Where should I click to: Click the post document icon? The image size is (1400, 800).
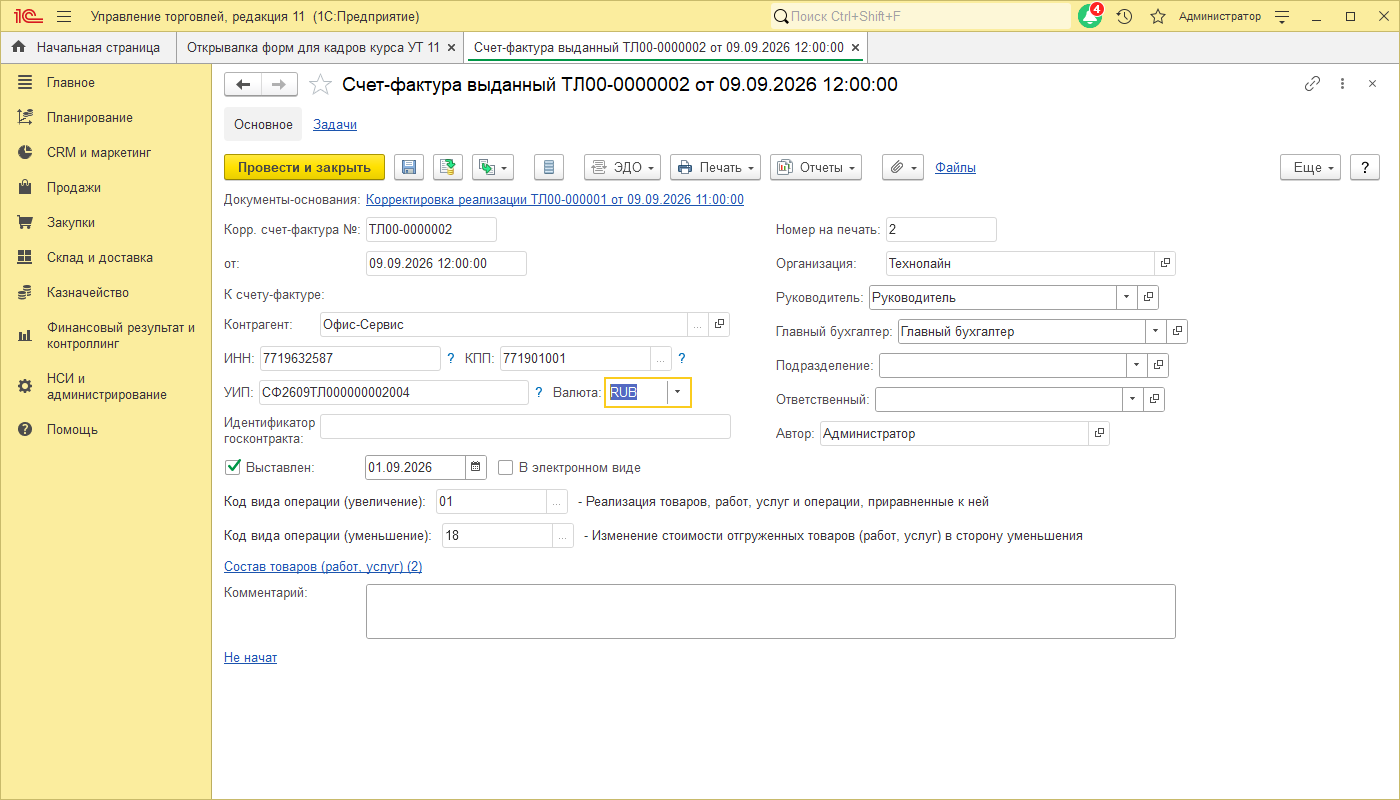449,168
